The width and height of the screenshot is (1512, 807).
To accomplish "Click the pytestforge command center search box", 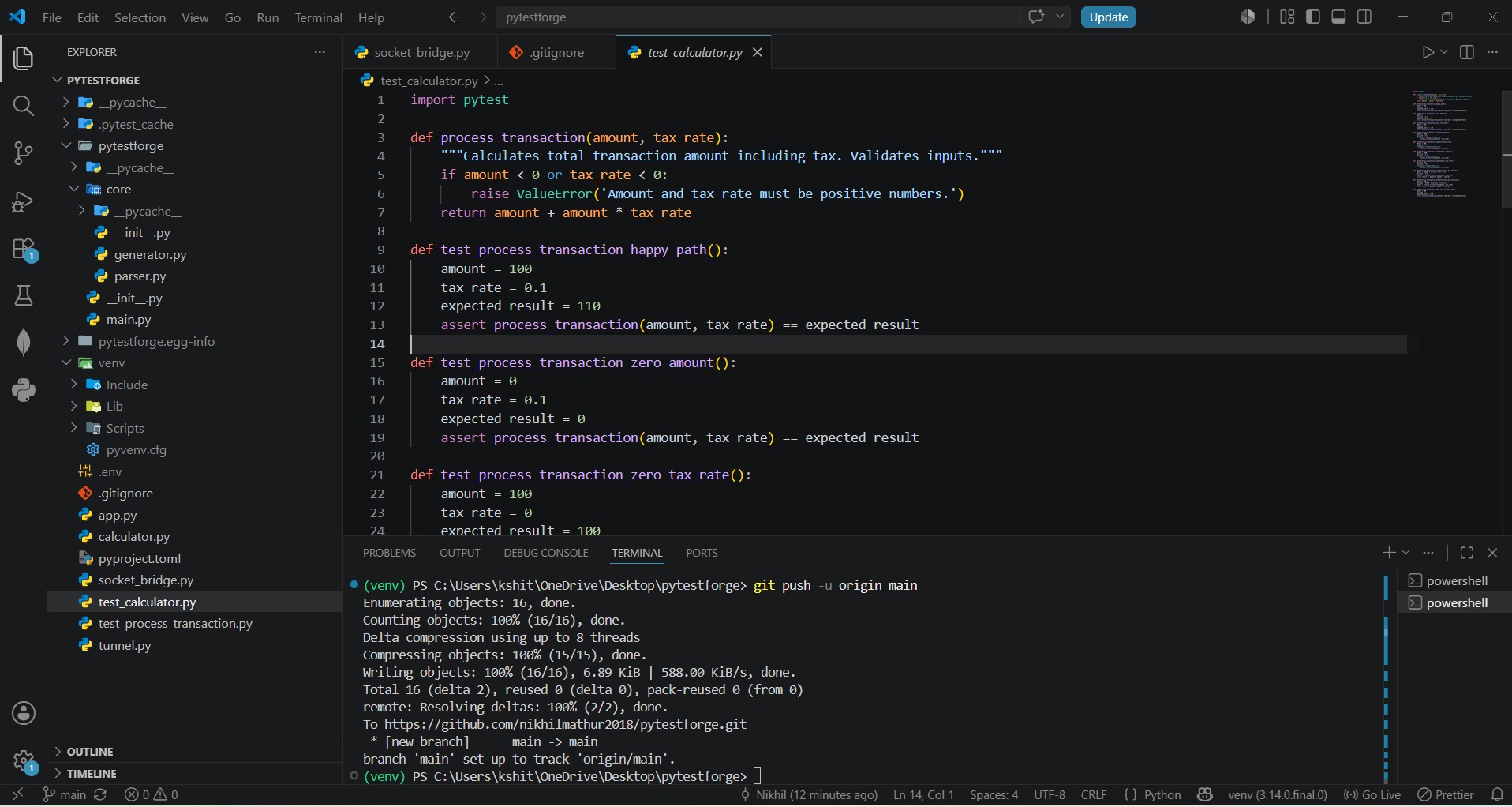I will pyautogui.click(x=758, y=17).
